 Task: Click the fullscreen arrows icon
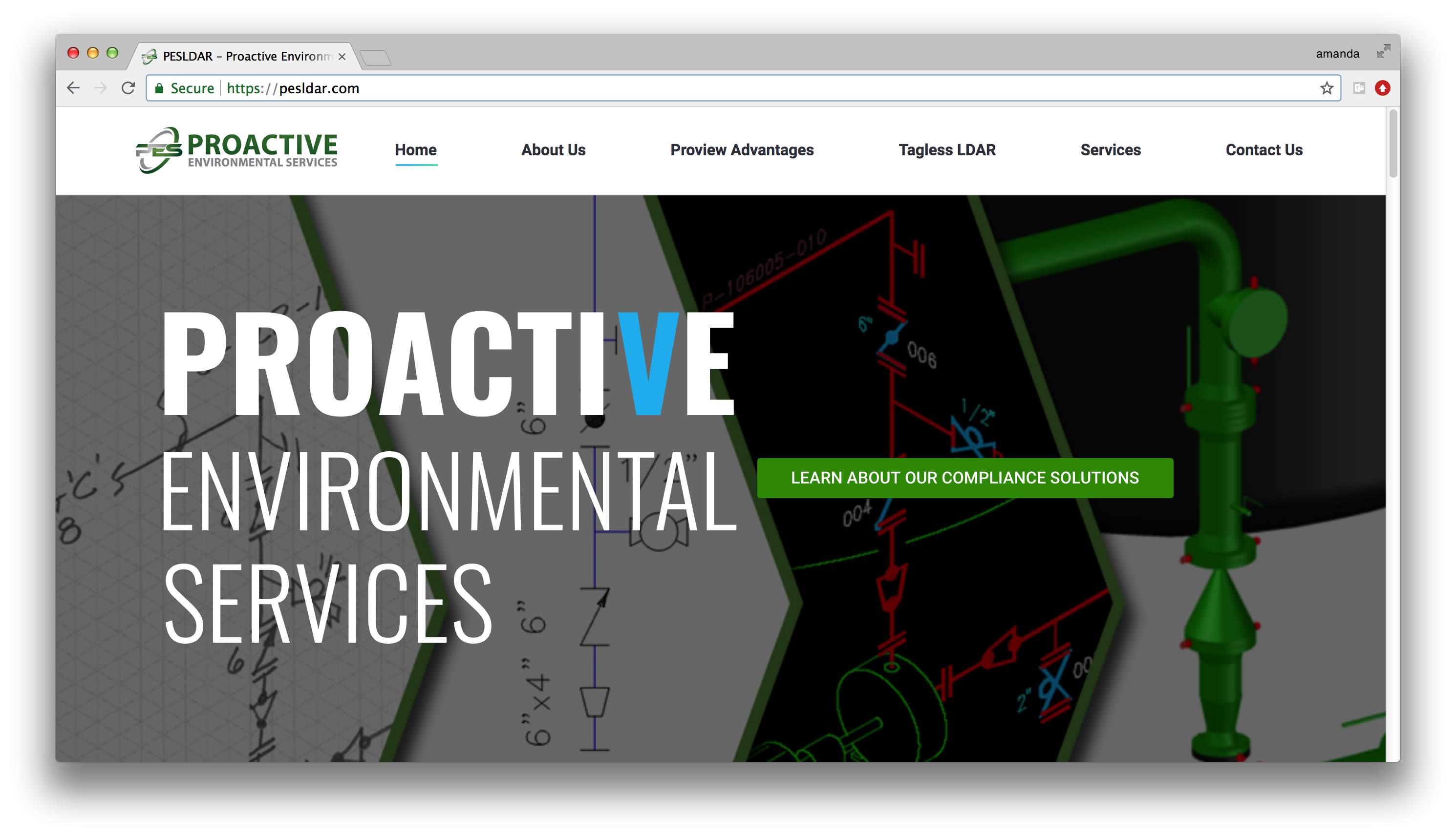1383,51
